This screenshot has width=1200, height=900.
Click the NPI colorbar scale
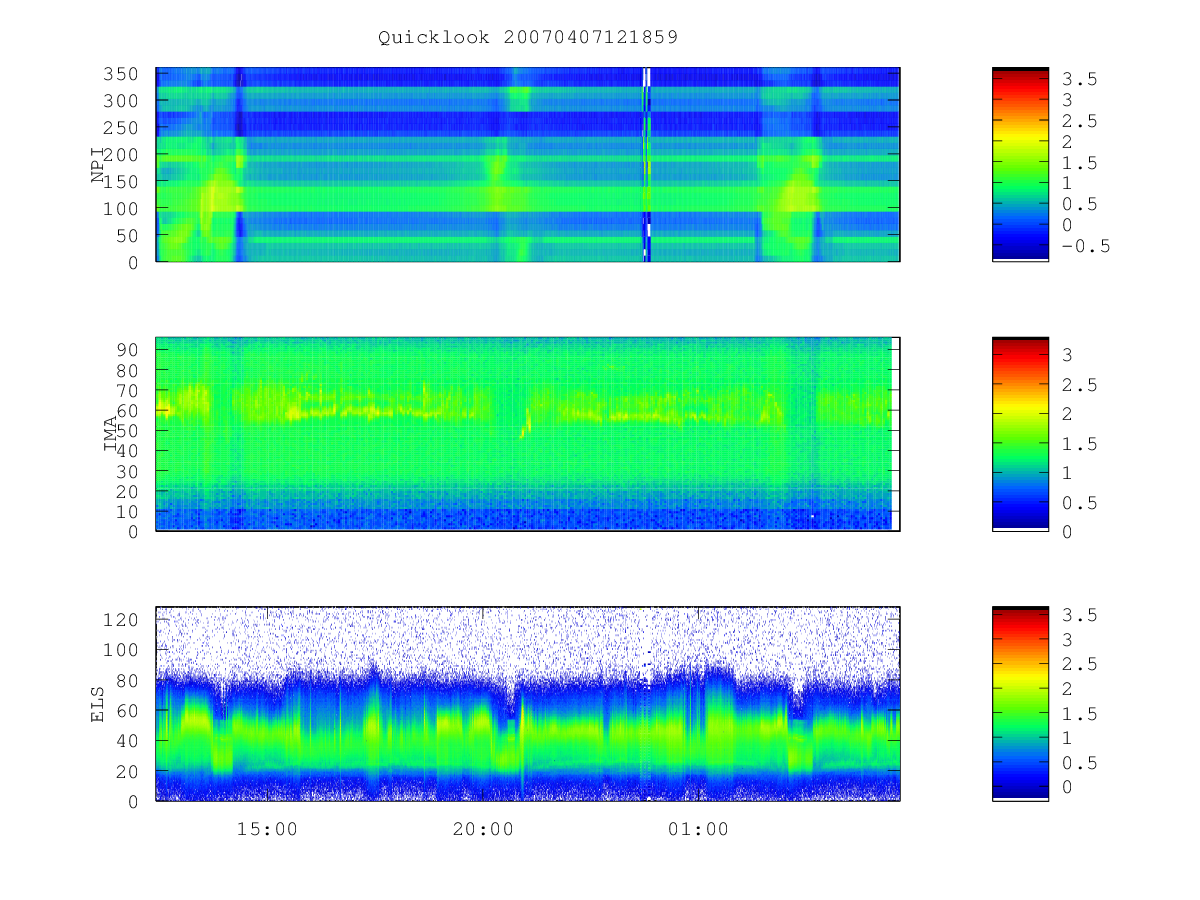pyautogui.click(x=1020, y=164)
